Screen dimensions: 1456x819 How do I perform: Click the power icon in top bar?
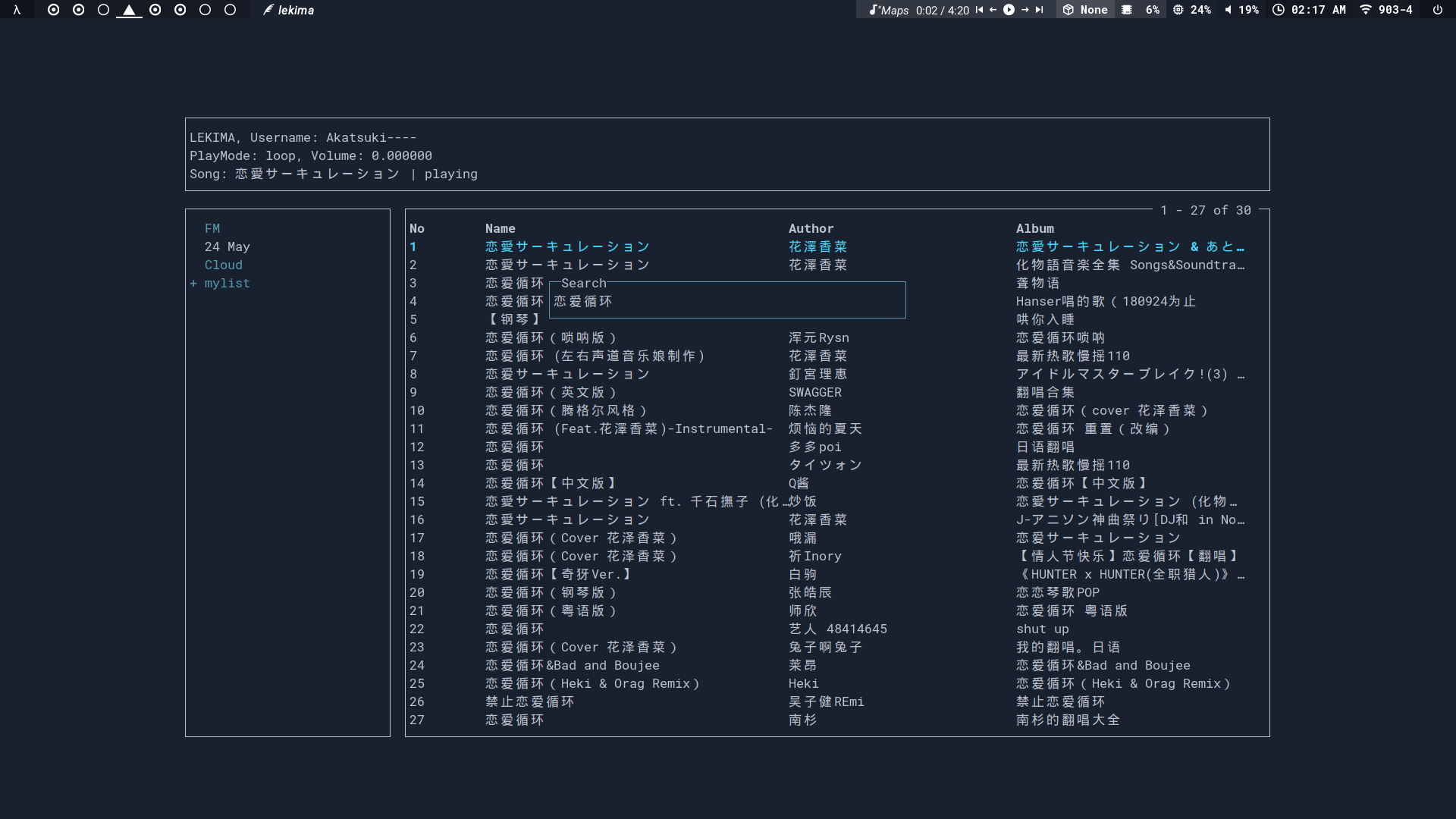(1437, 10)
